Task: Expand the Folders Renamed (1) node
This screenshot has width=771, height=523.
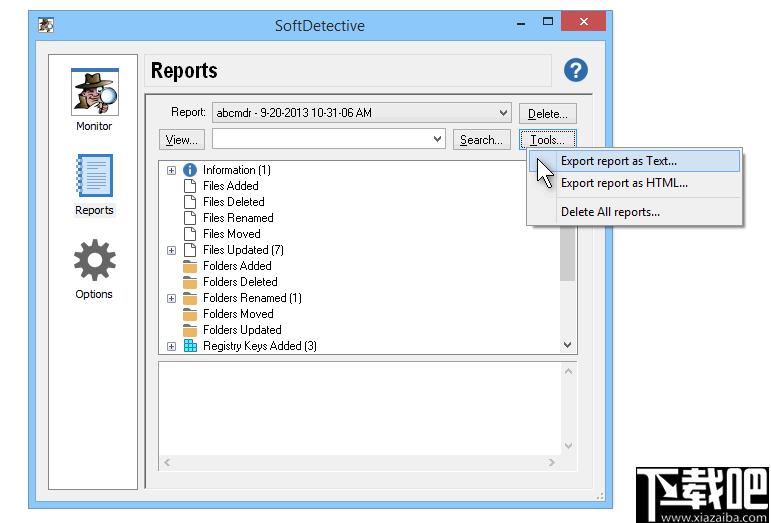Action: 171,298
